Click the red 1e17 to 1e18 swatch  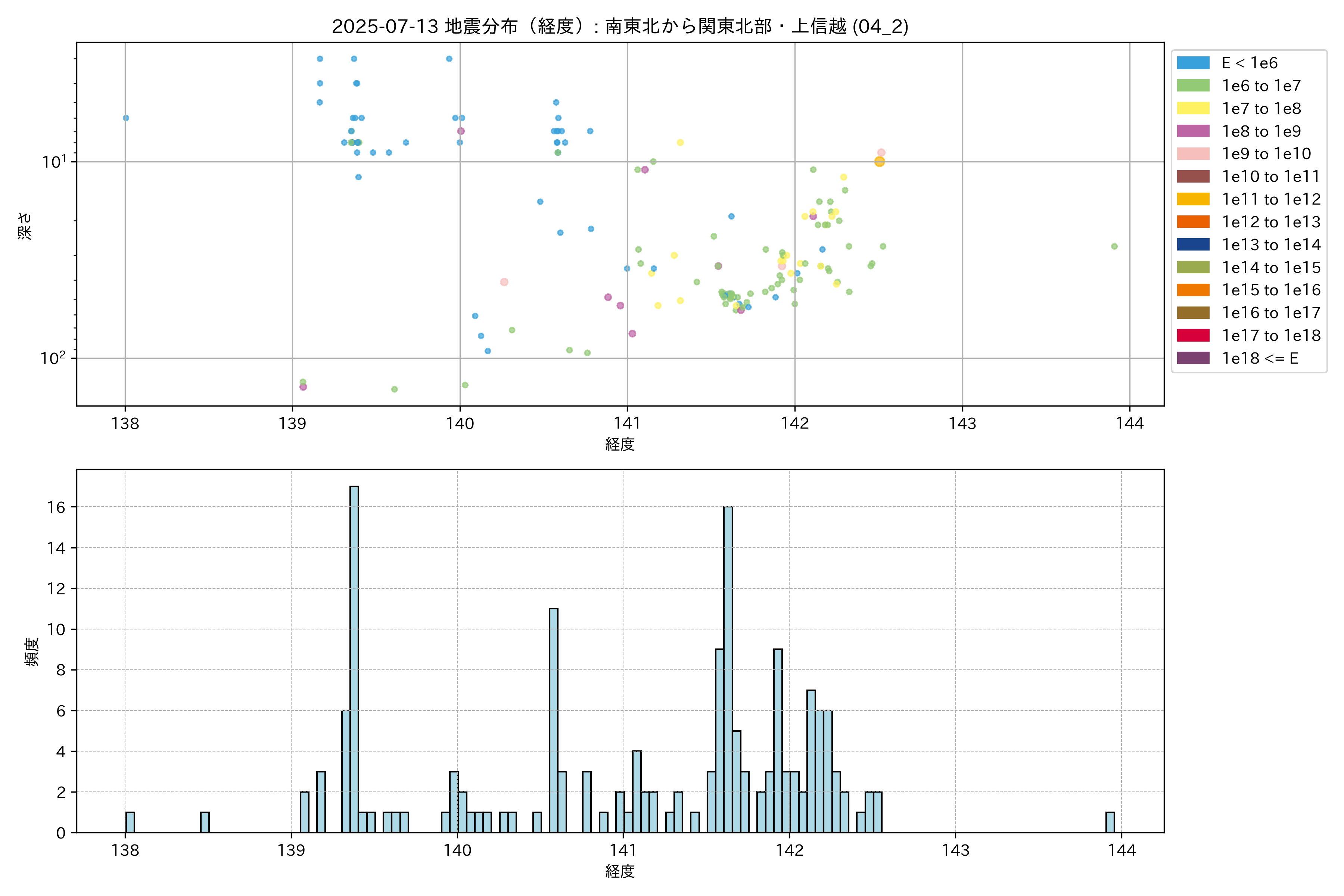(1192, 335)
